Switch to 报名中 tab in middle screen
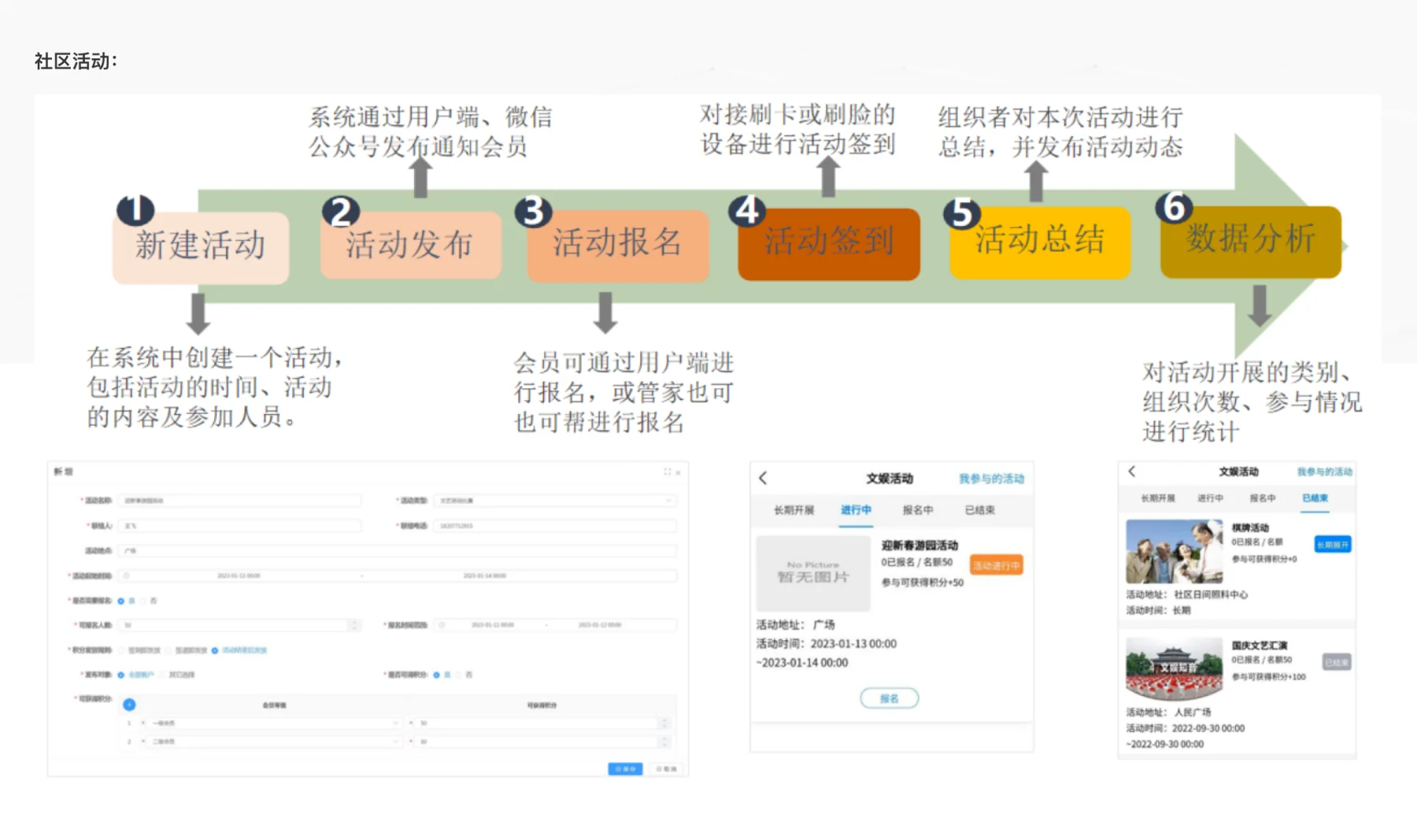 click(917, 510)
